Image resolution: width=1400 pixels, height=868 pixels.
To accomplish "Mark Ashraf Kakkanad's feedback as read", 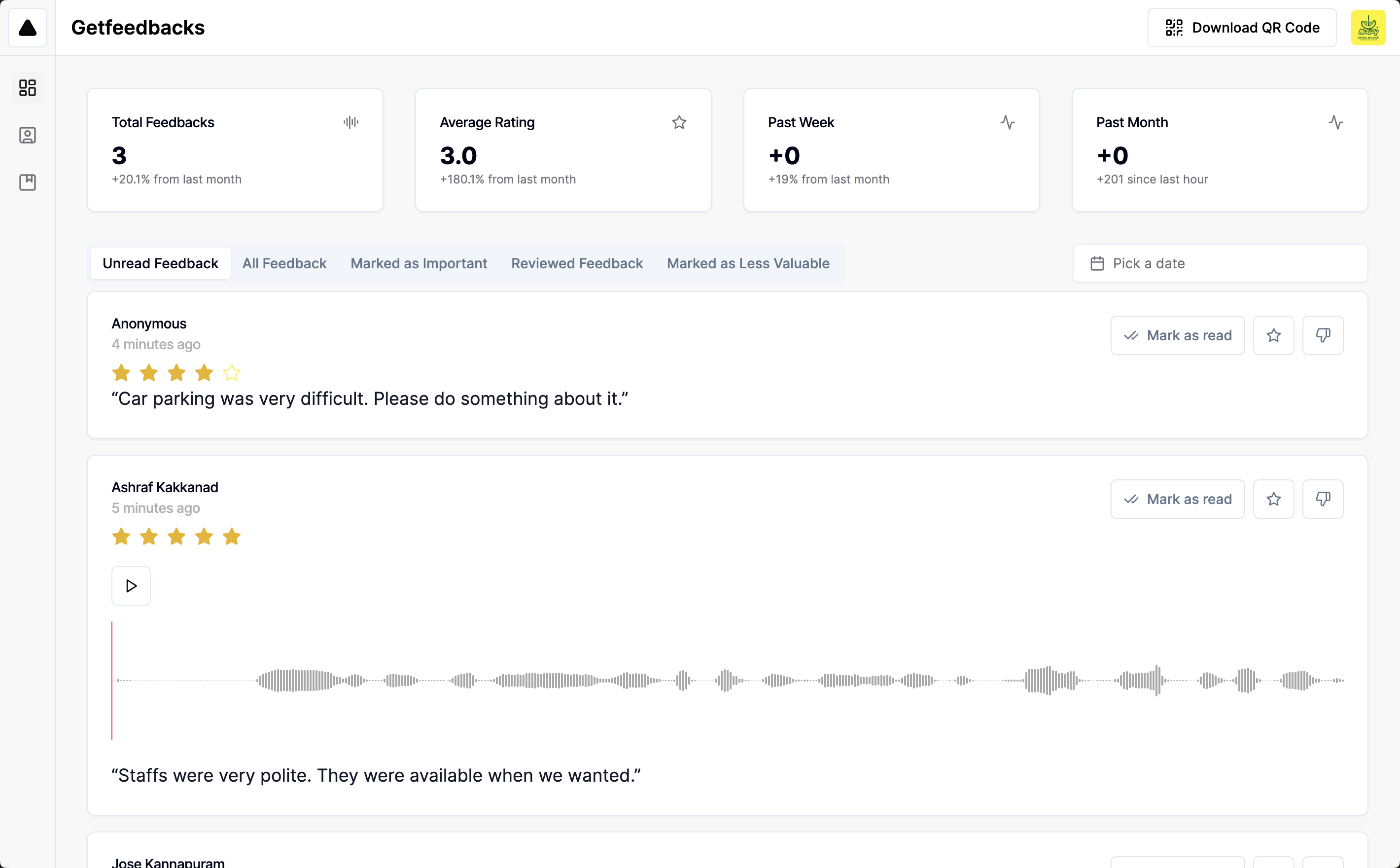I will pyautogui.click(x=1177, y=499).
